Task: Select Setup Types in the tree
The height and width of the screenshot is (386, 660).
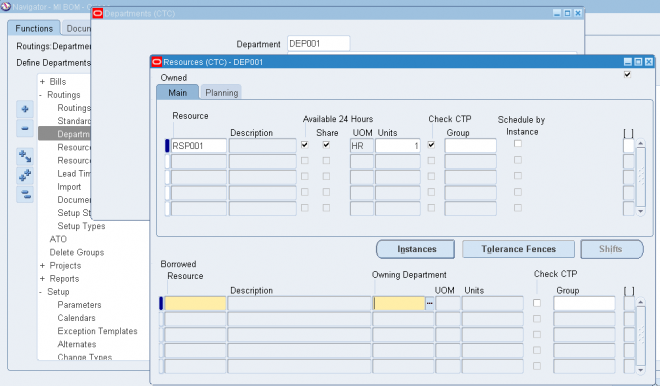Action: tap(81, 226)
